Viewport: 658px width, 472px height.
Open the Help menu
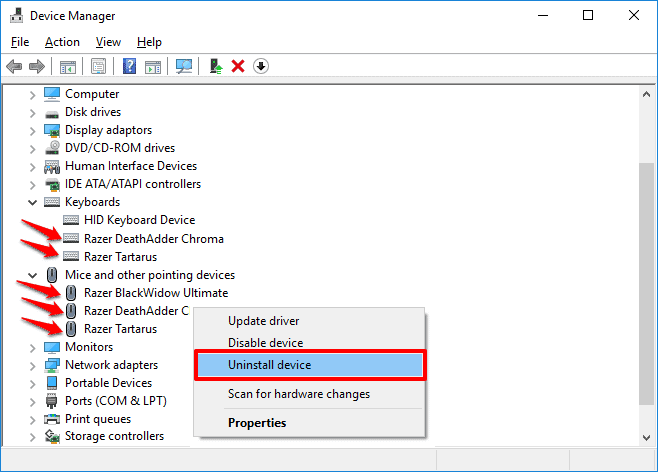149,42
